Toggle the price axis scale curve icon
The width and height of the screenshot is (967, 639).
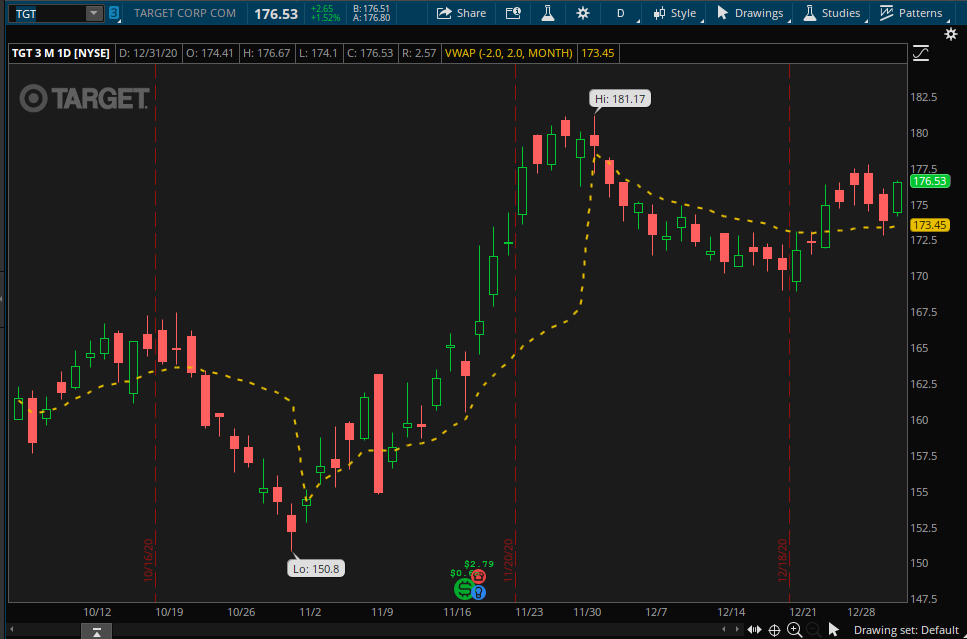[921, 53]
